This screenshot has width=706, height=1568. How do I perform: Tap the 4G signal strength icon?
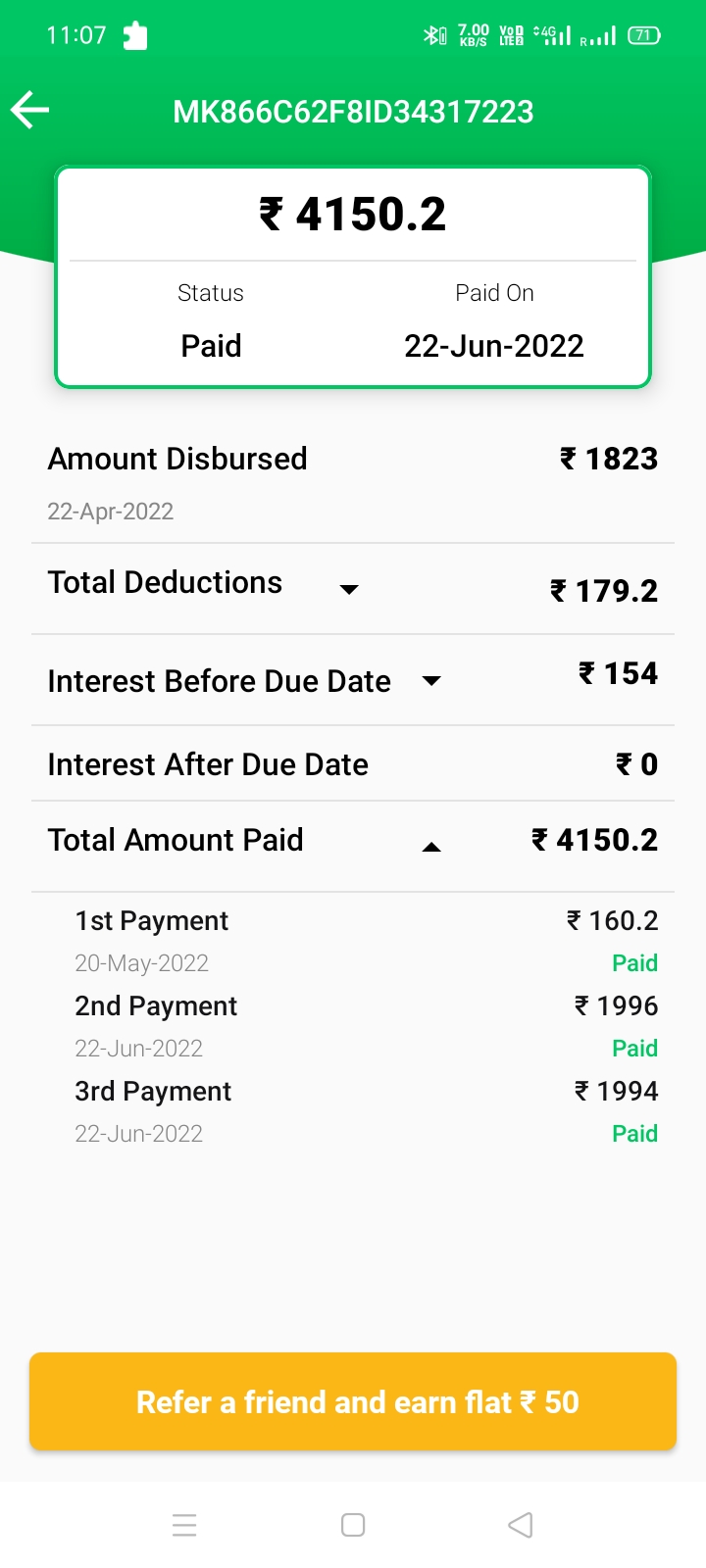(x=553, y=36)
